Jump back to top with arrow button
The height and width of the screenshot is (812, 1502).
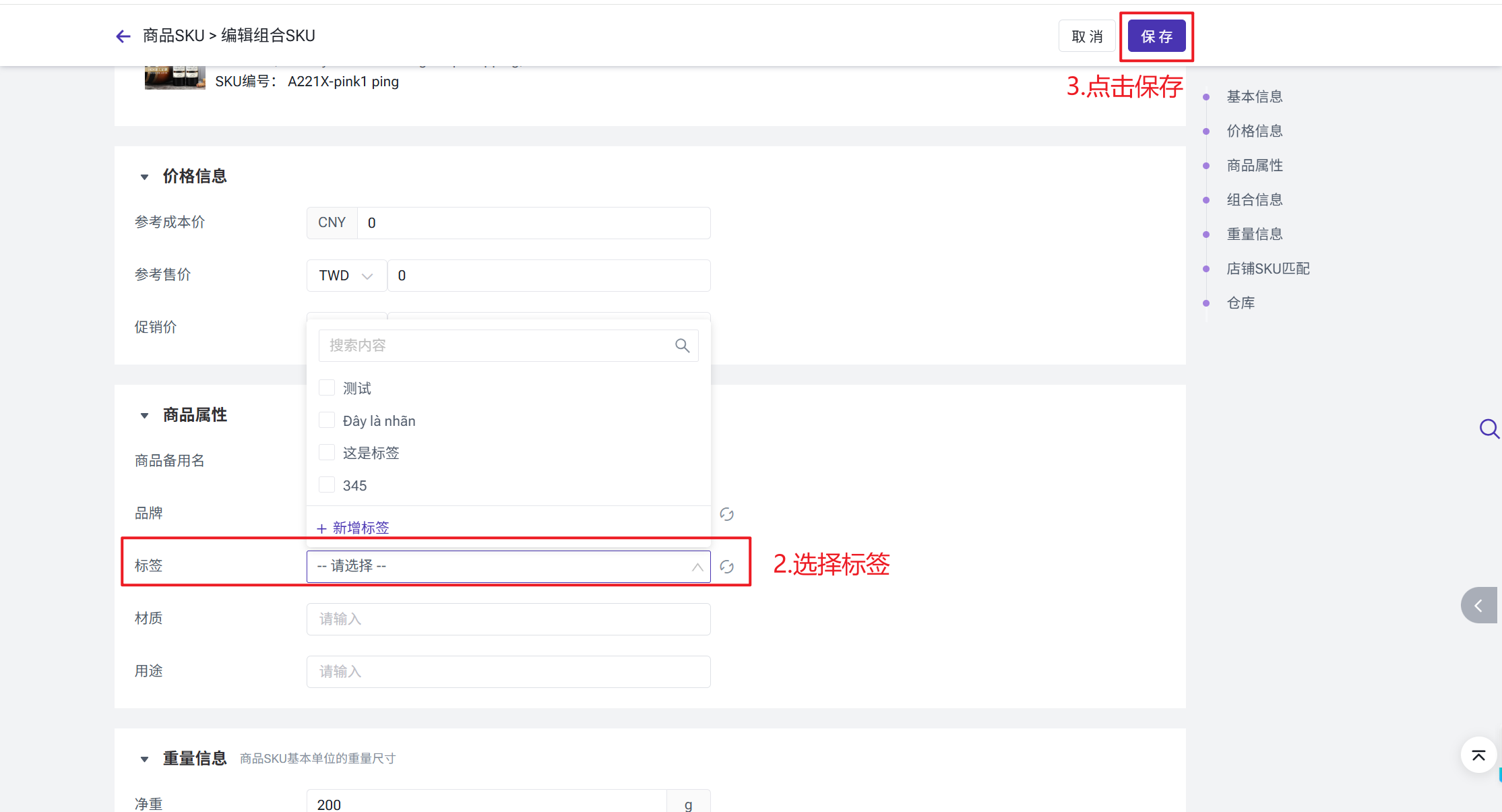[1478, 755]
